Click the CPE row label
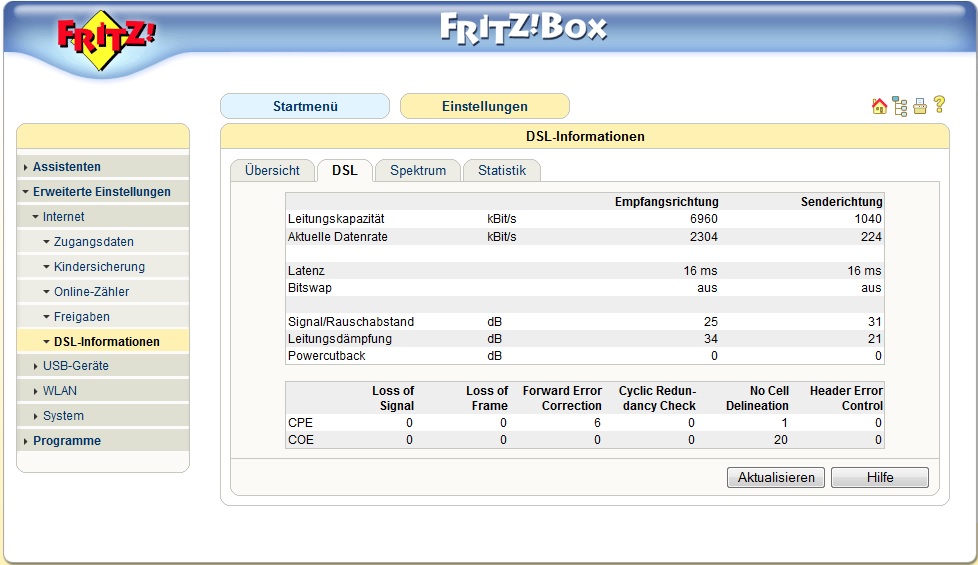 pyautogui.click(x=301, y=423)
